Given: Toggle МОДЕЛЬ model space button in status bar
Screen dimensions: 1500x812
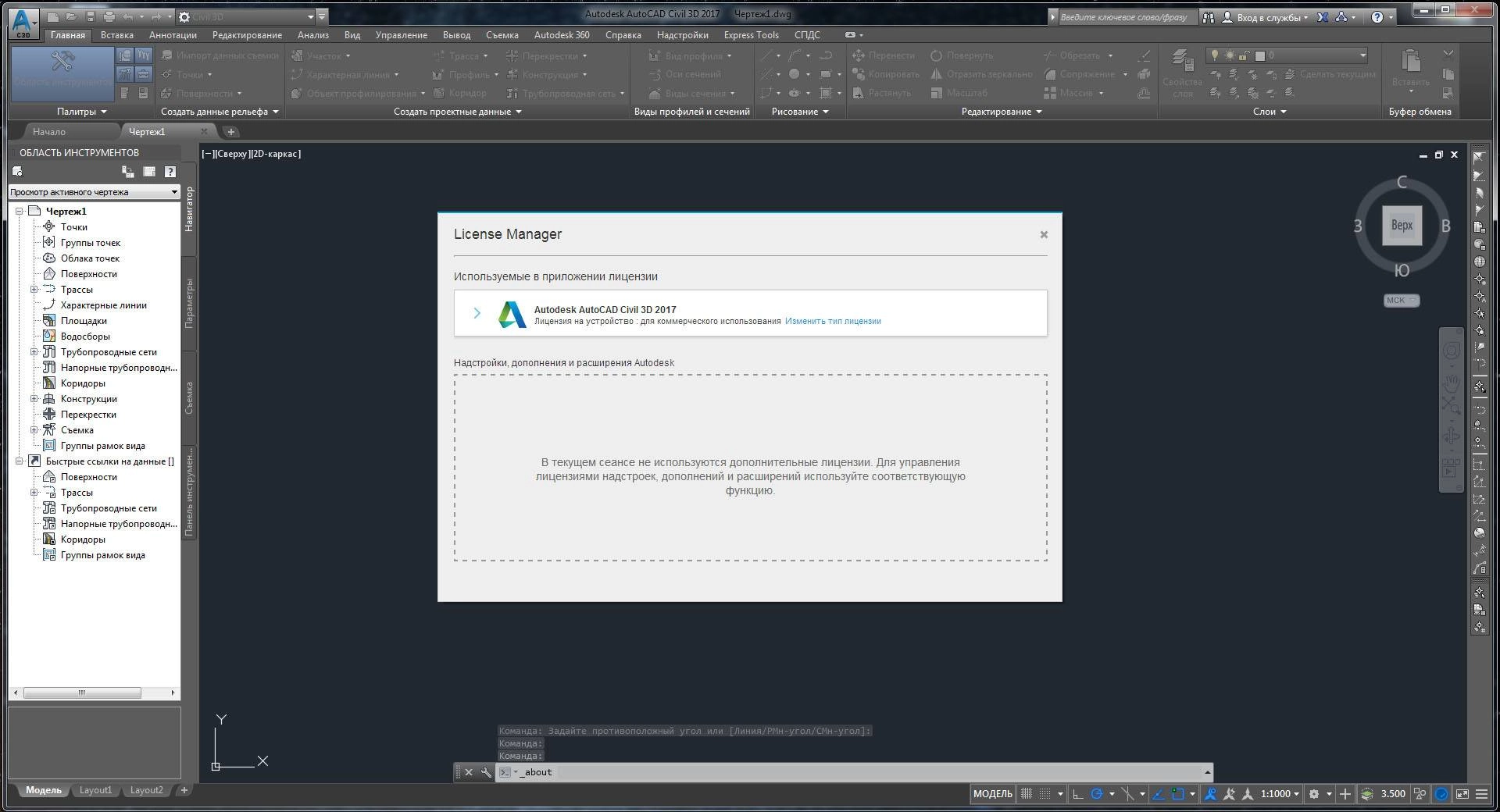Looking at the screenshot, I should pos(992,794).
